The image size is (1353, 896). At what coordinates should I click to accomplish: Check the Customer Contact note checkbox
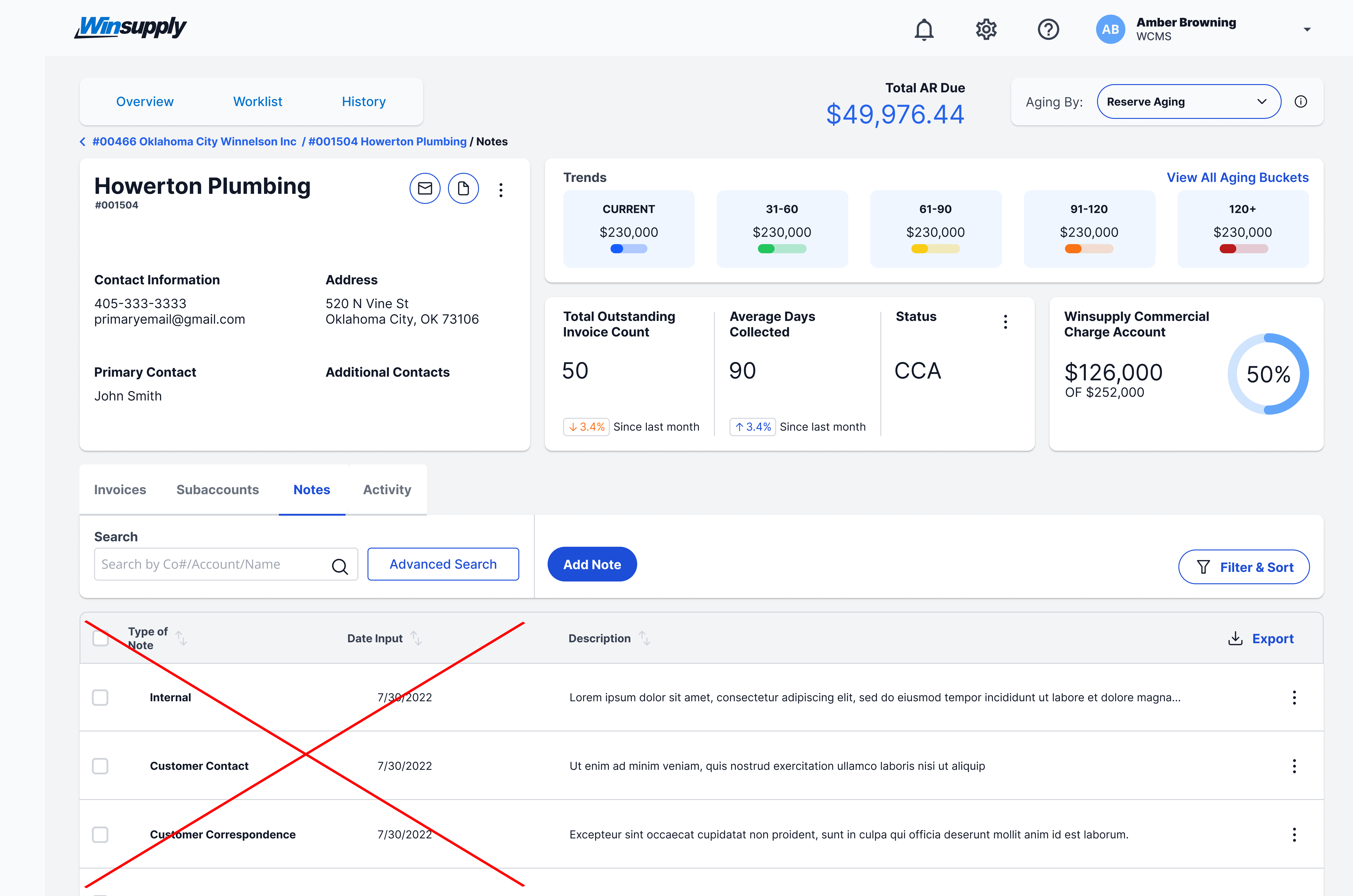coord(100,766)
